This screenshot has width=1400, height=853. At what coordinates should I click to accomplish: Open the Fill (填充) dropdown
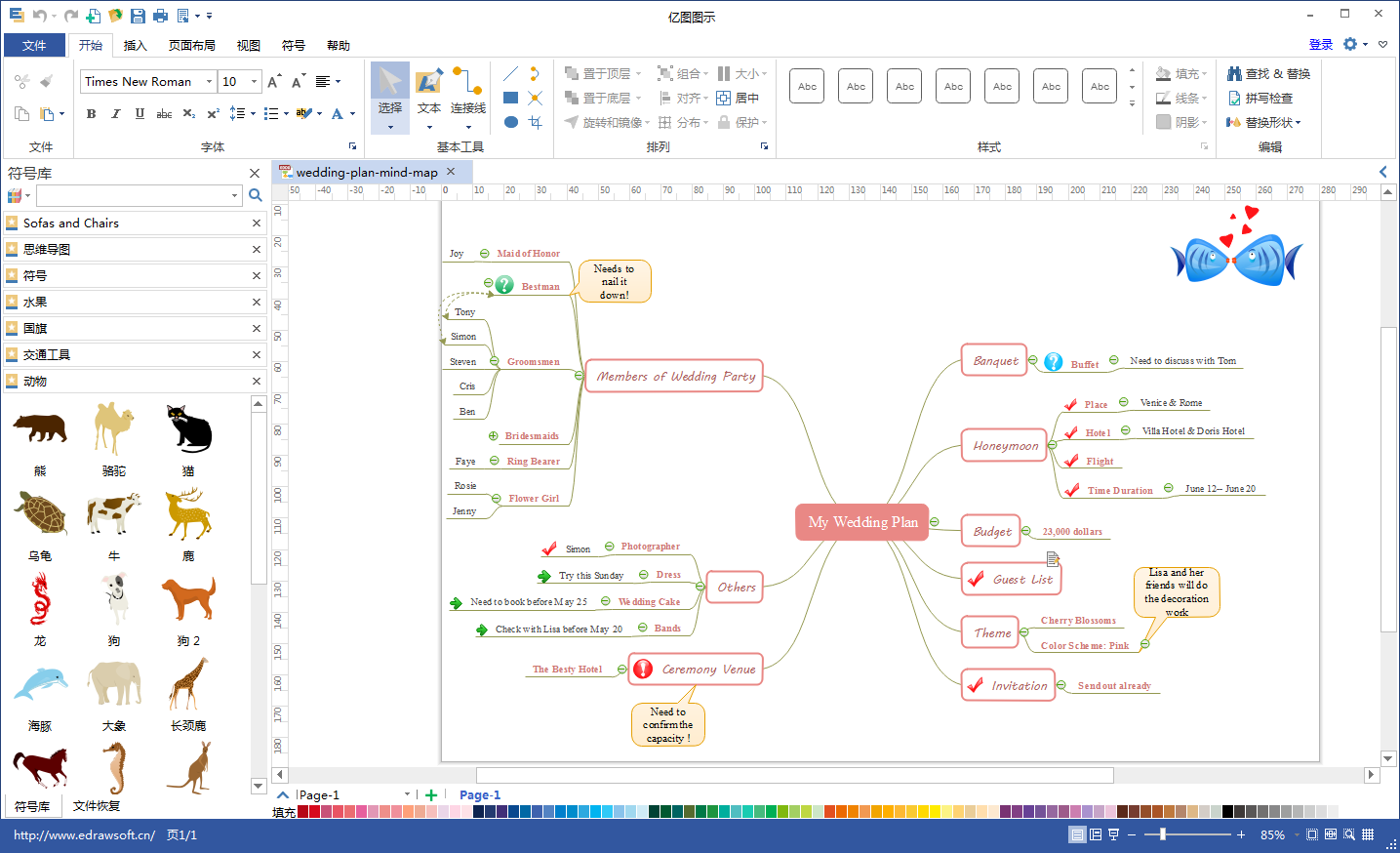pyautogui.click(x=1181, y=73)
